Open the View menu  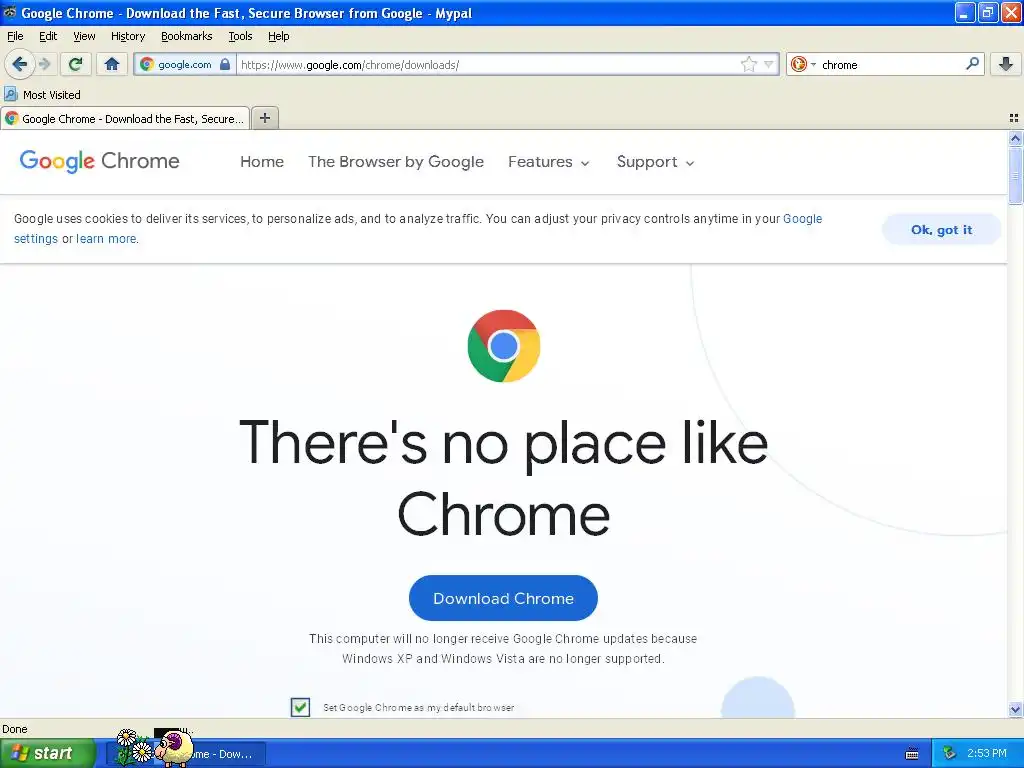[84, 36]
